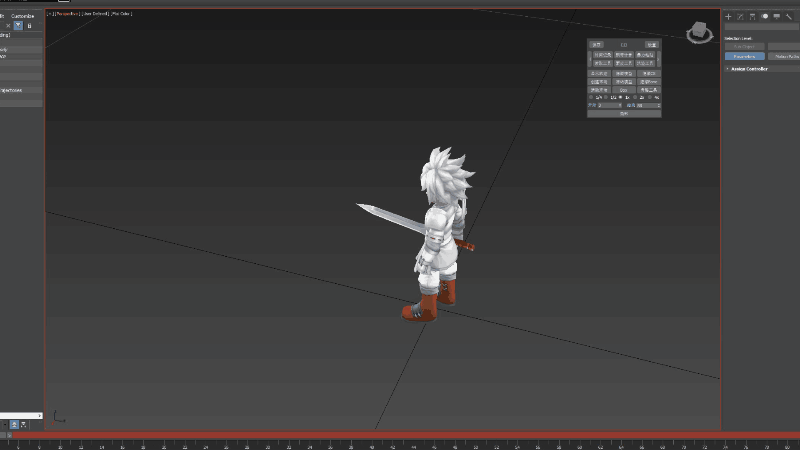Open the [+] viewport general menu

[x=50, y=14]
